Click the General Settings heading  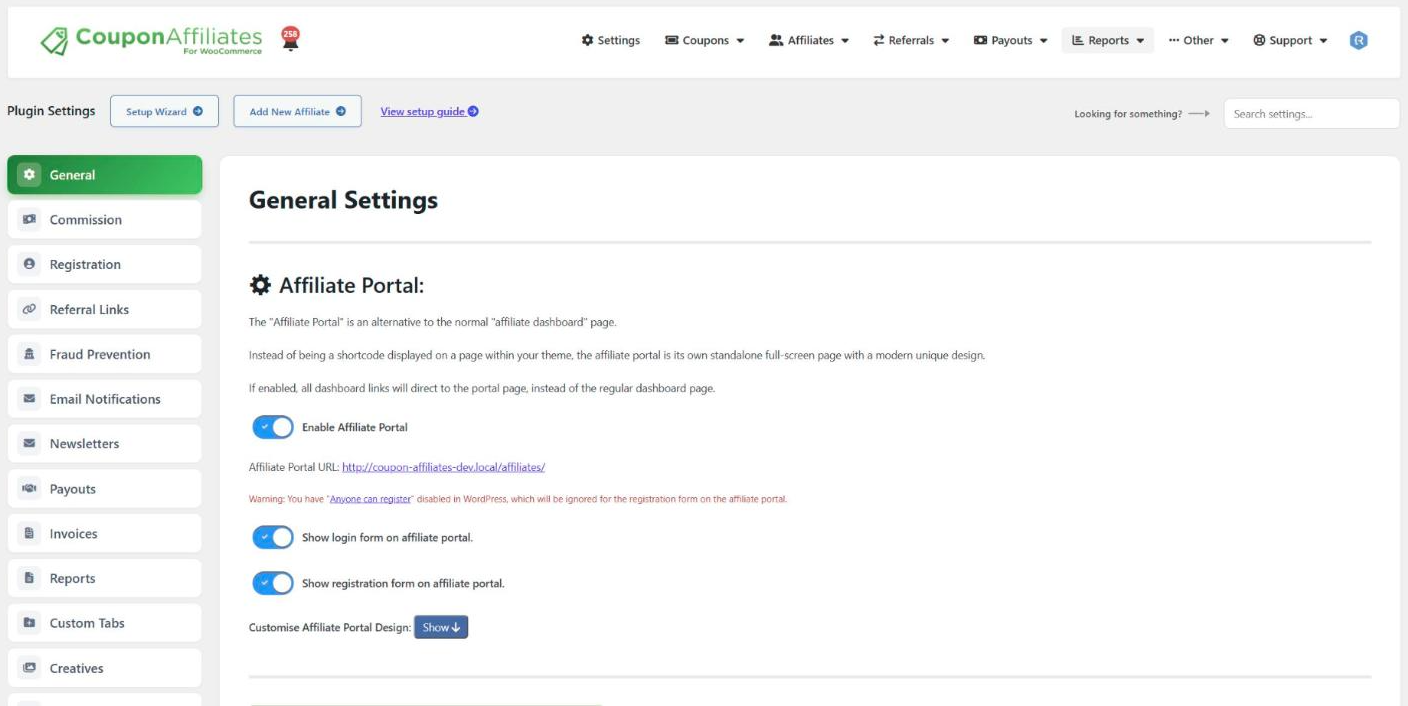click(343, 200)
